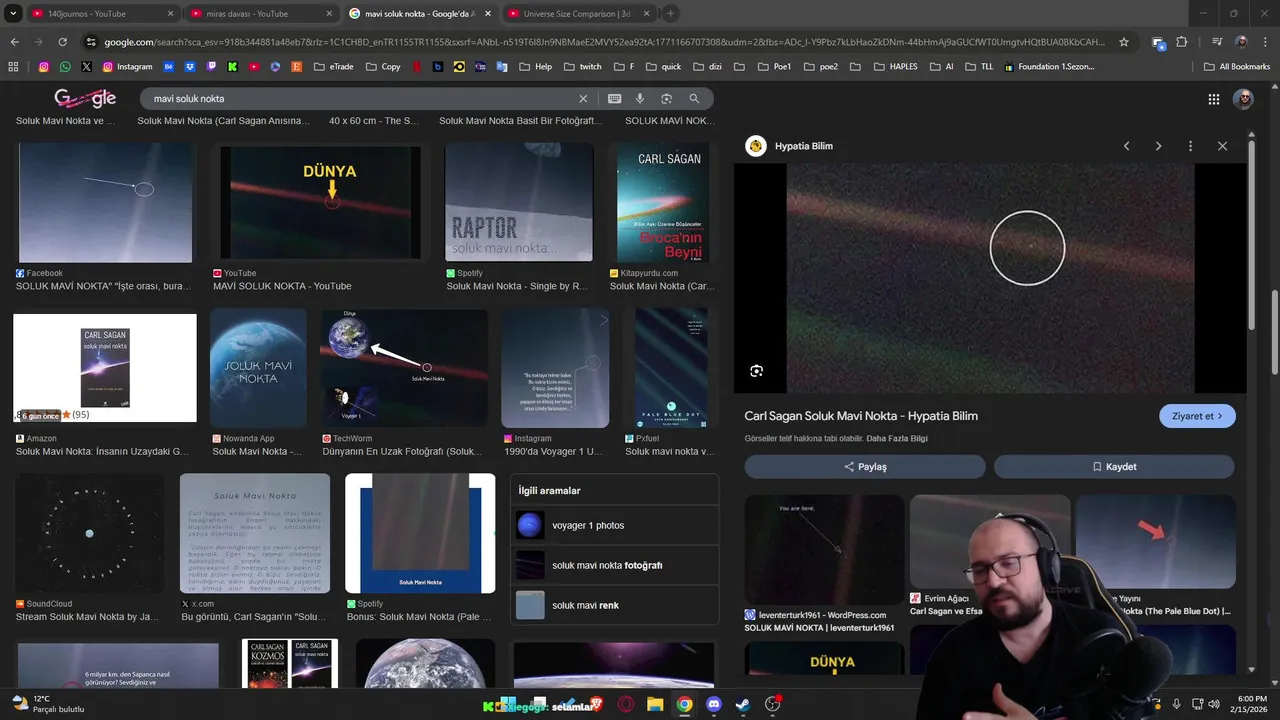
Task: Close the mavi soluk nokta tab
Action: [488, 14]
